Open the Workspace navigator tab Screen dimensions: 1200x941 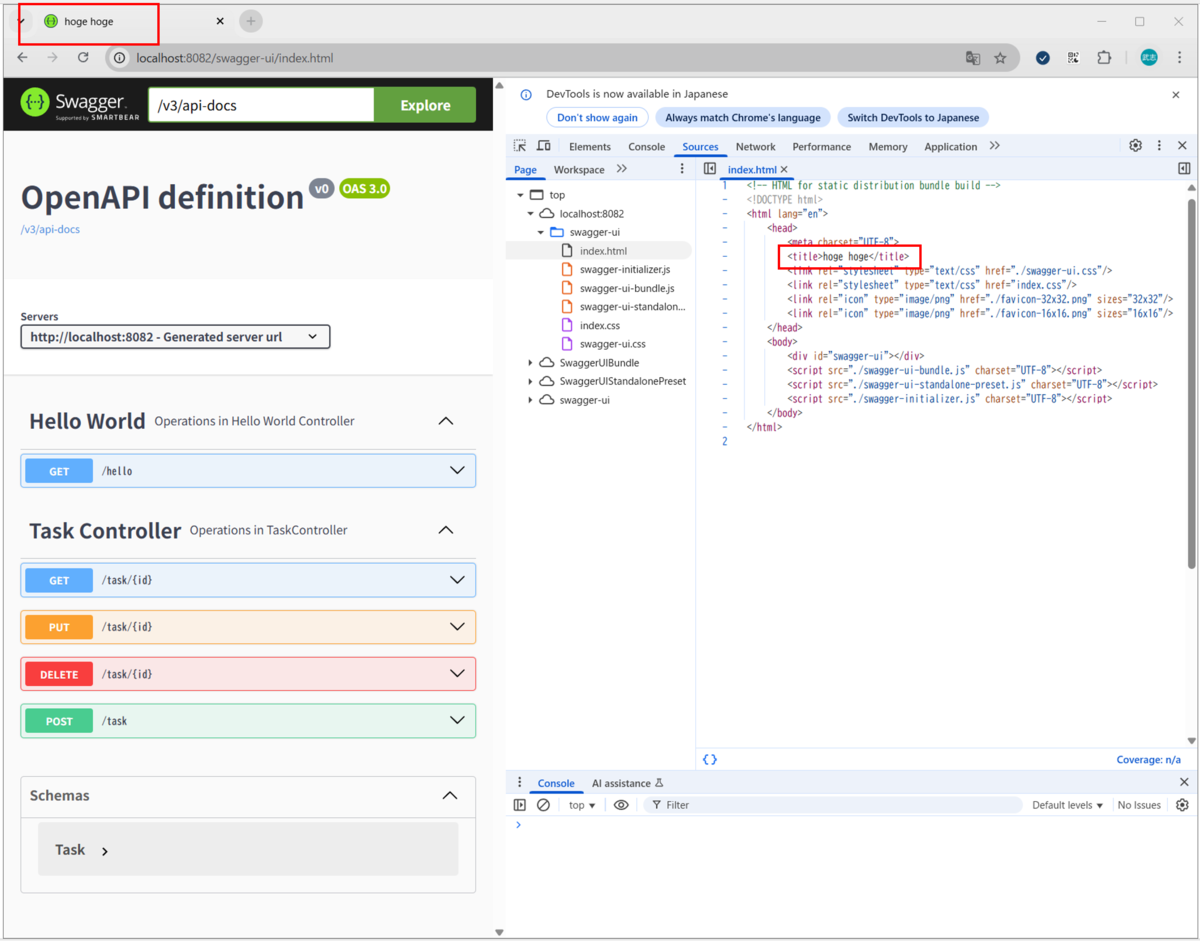click(x=579, y=170)
